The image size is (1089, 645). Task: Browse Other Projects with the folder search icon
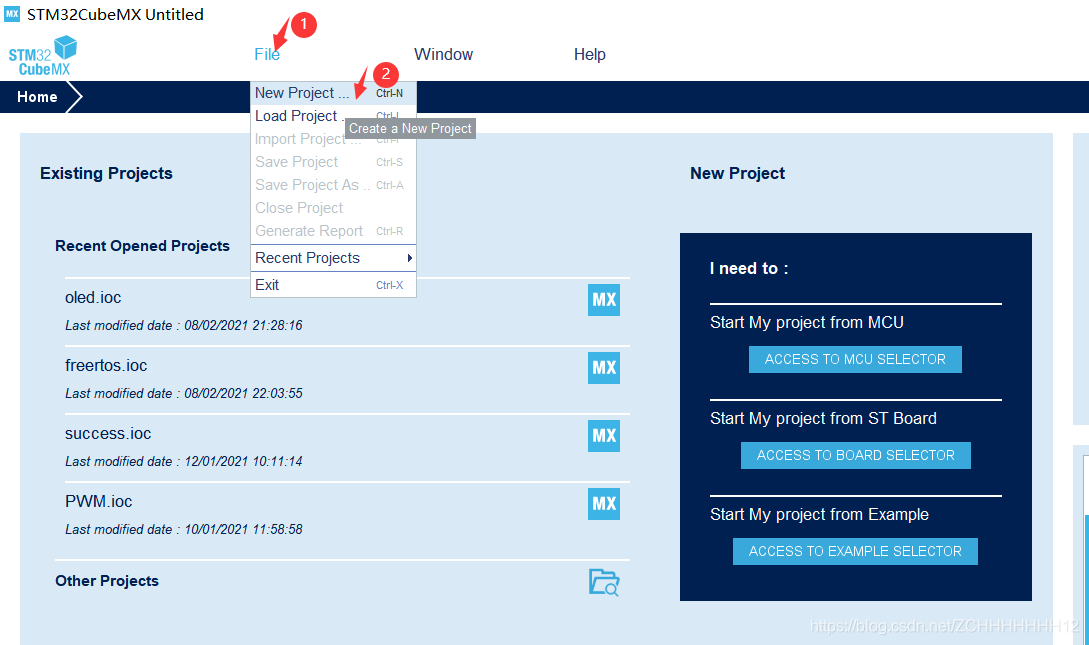604,582
